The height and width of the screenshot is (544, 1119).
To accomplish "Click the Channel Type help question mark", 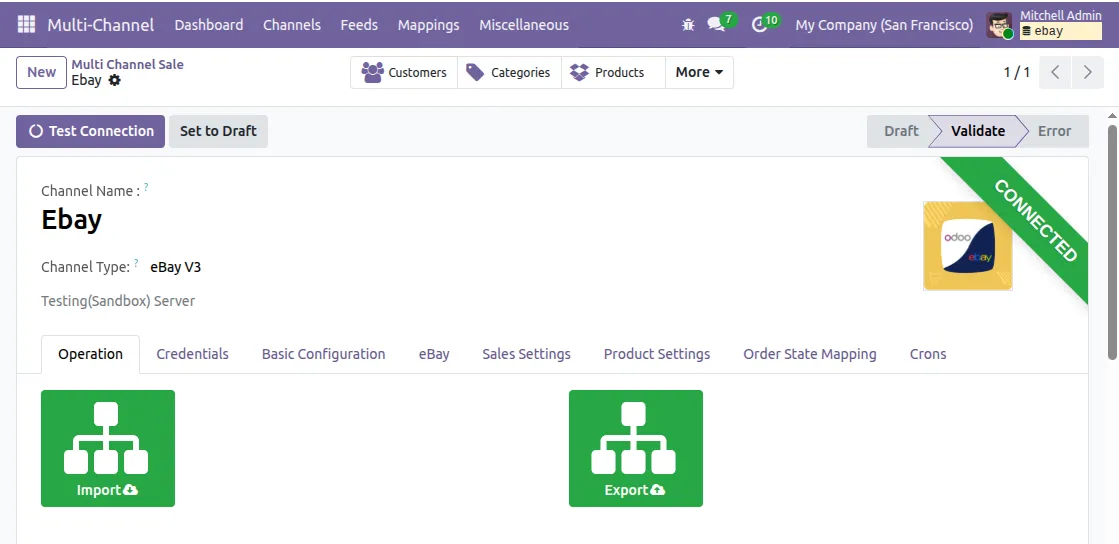I will point(136,263).
